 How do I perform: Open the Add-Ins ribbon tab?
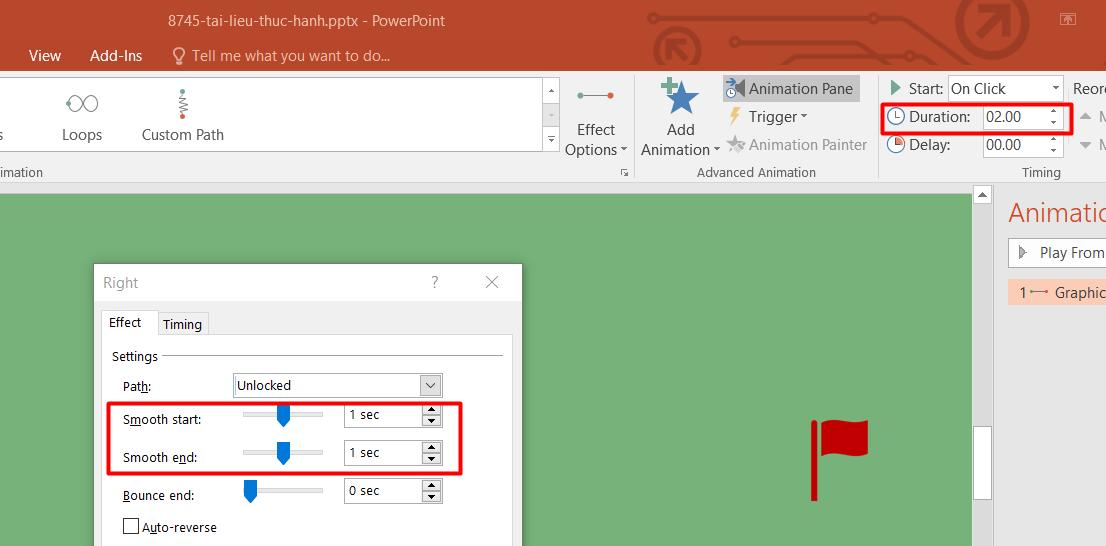116,56
